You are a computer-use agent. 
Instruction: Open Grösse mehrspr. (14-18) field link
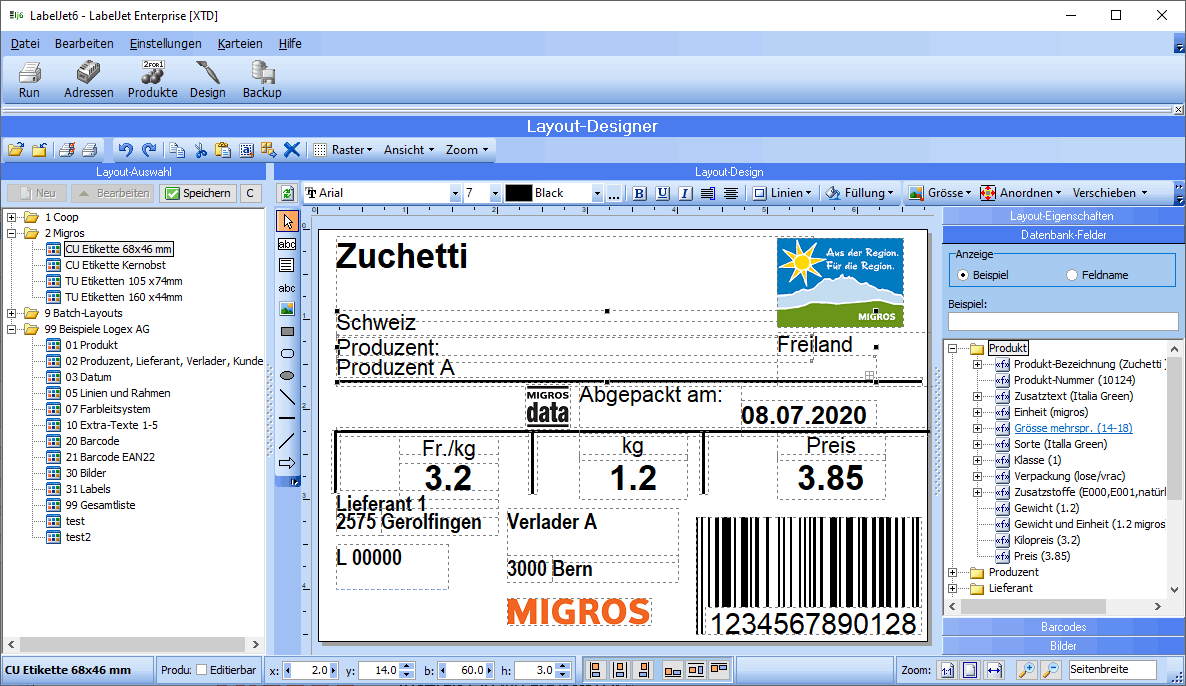click(1073, 428)
